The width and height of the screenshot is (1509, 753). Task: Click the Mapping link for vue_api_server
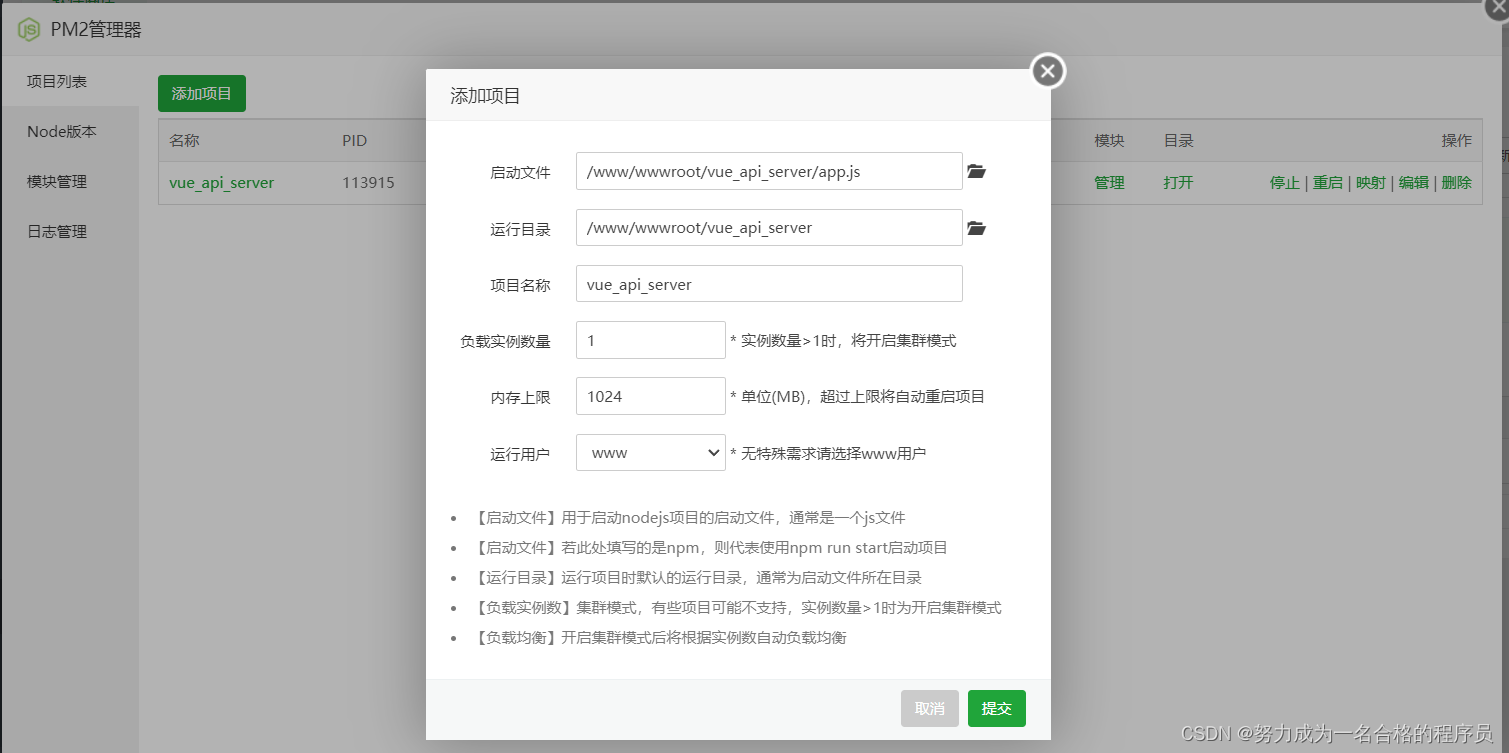[x=1371, y=183]
